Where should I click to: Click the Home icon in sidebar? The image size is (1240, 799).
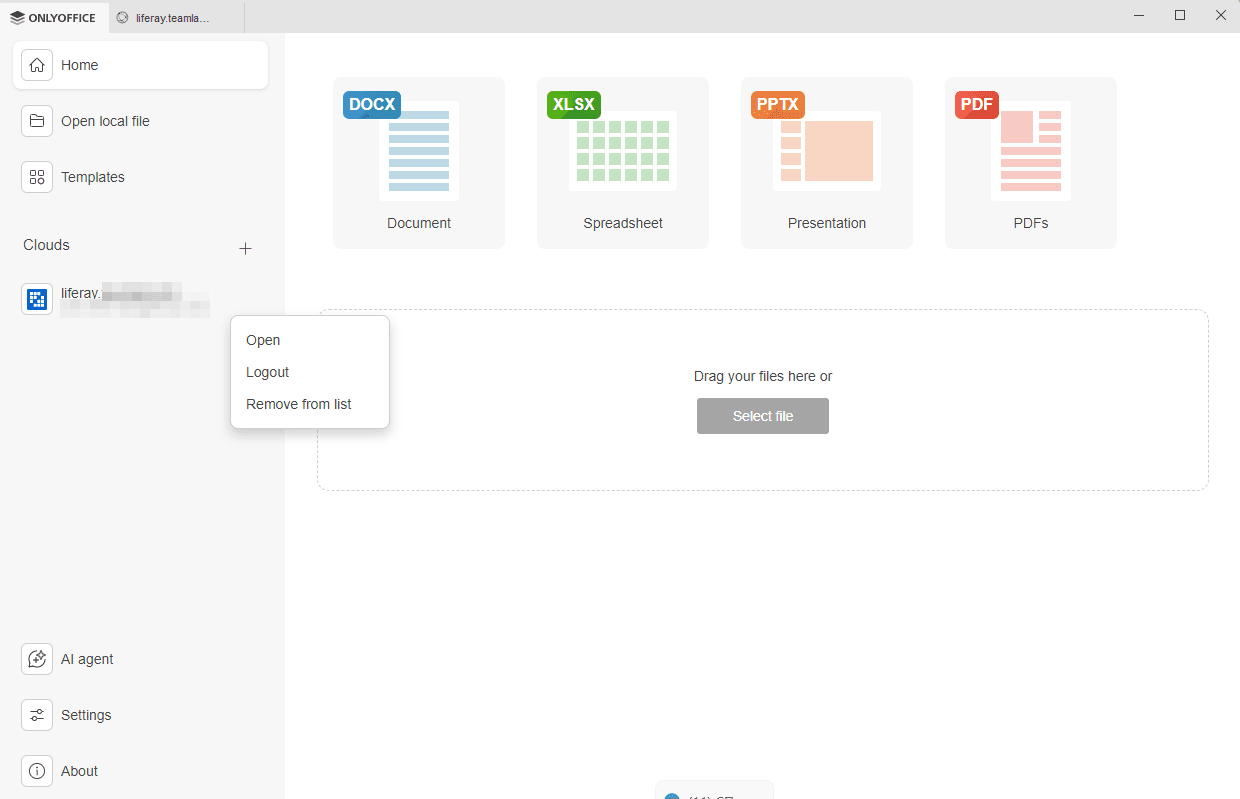tap(37, 65)
